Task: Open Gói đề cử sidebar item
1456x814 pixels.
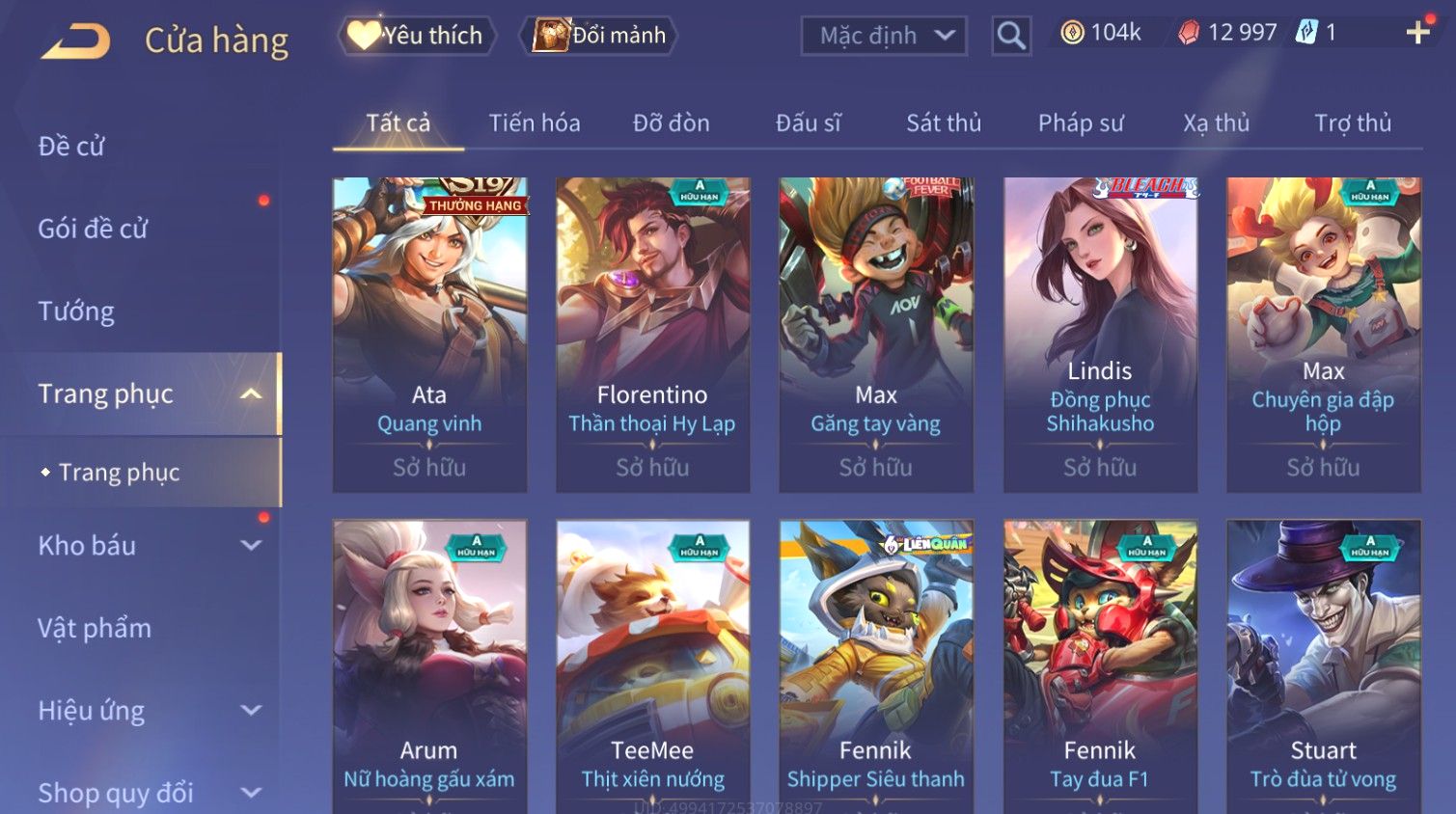Action: (93, 229)
